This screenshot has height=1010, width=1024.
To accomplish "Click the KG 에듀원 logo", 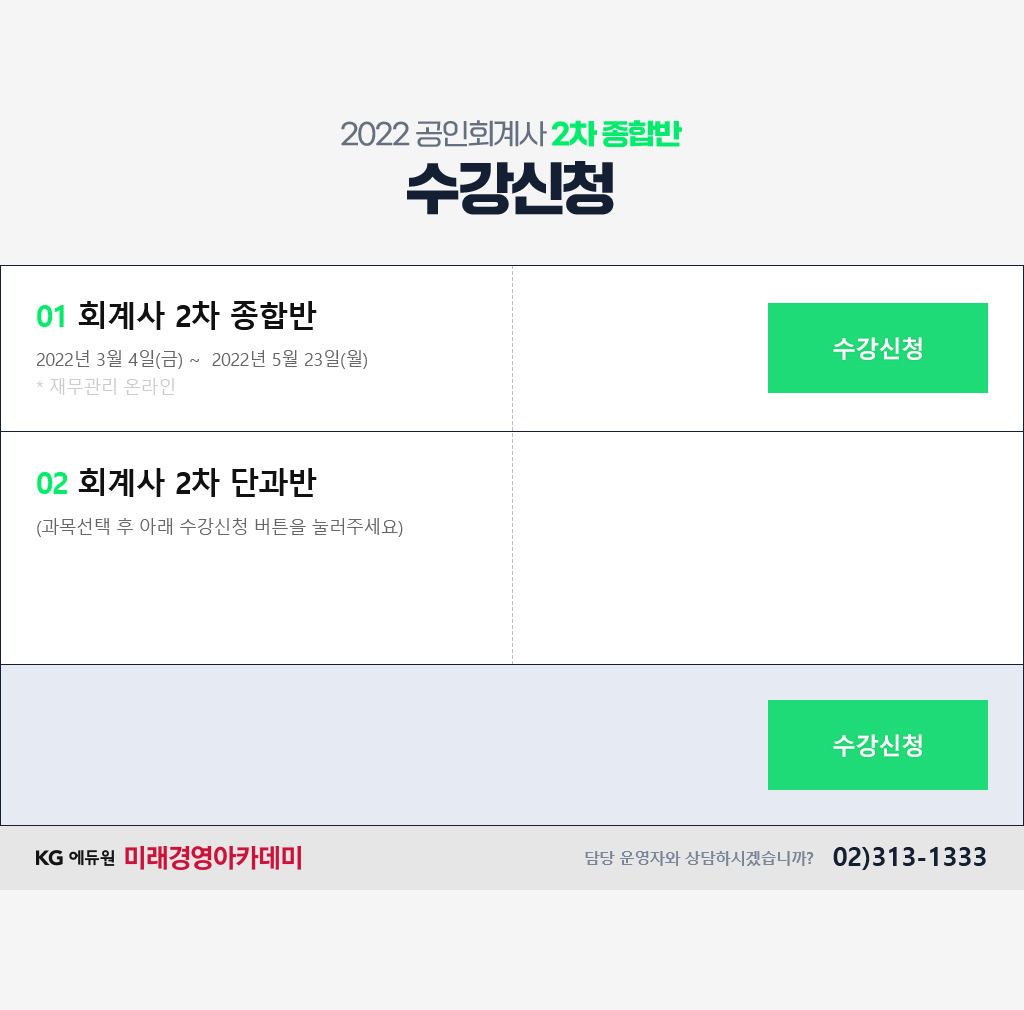I will tap(74, 857).
